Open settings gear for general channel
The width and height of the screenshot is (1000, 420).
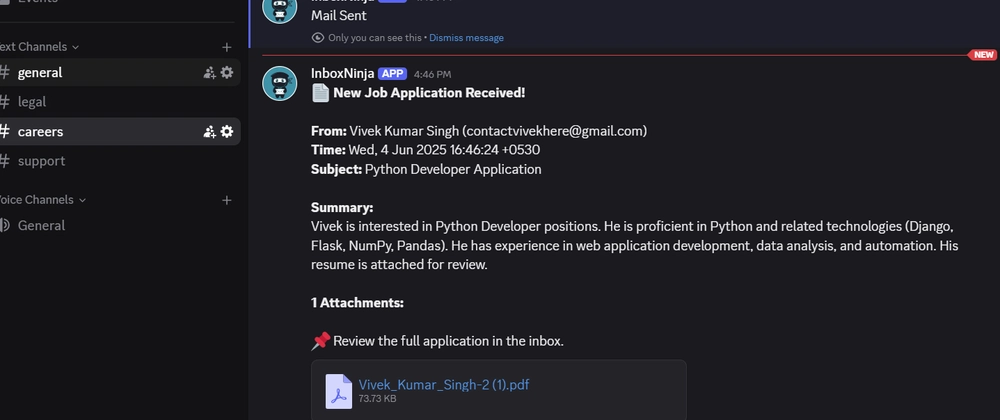[x=226, y=73]
